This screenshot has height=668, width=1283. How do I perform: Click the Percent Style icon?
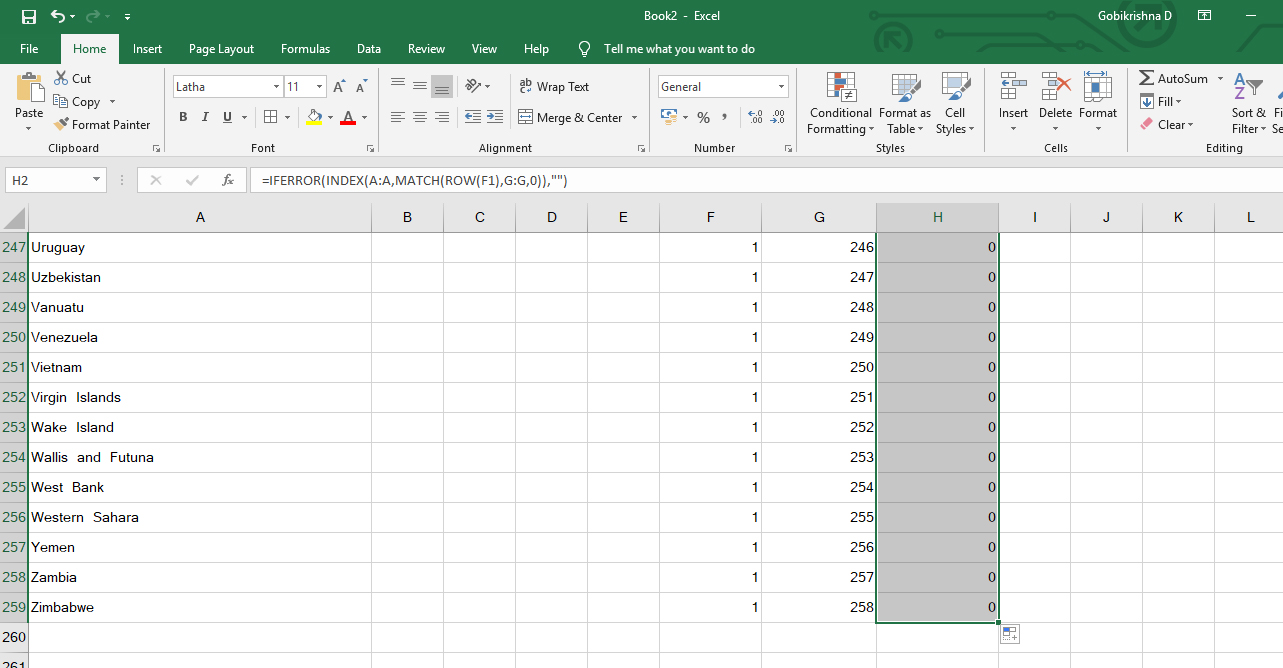[x=703, y=118]
